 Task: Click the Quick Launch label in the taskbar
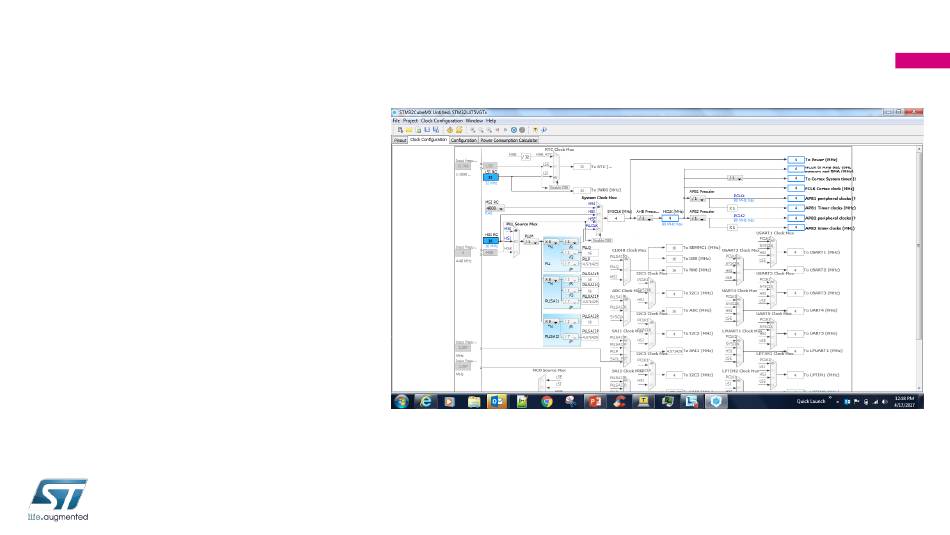pos(811,401)
